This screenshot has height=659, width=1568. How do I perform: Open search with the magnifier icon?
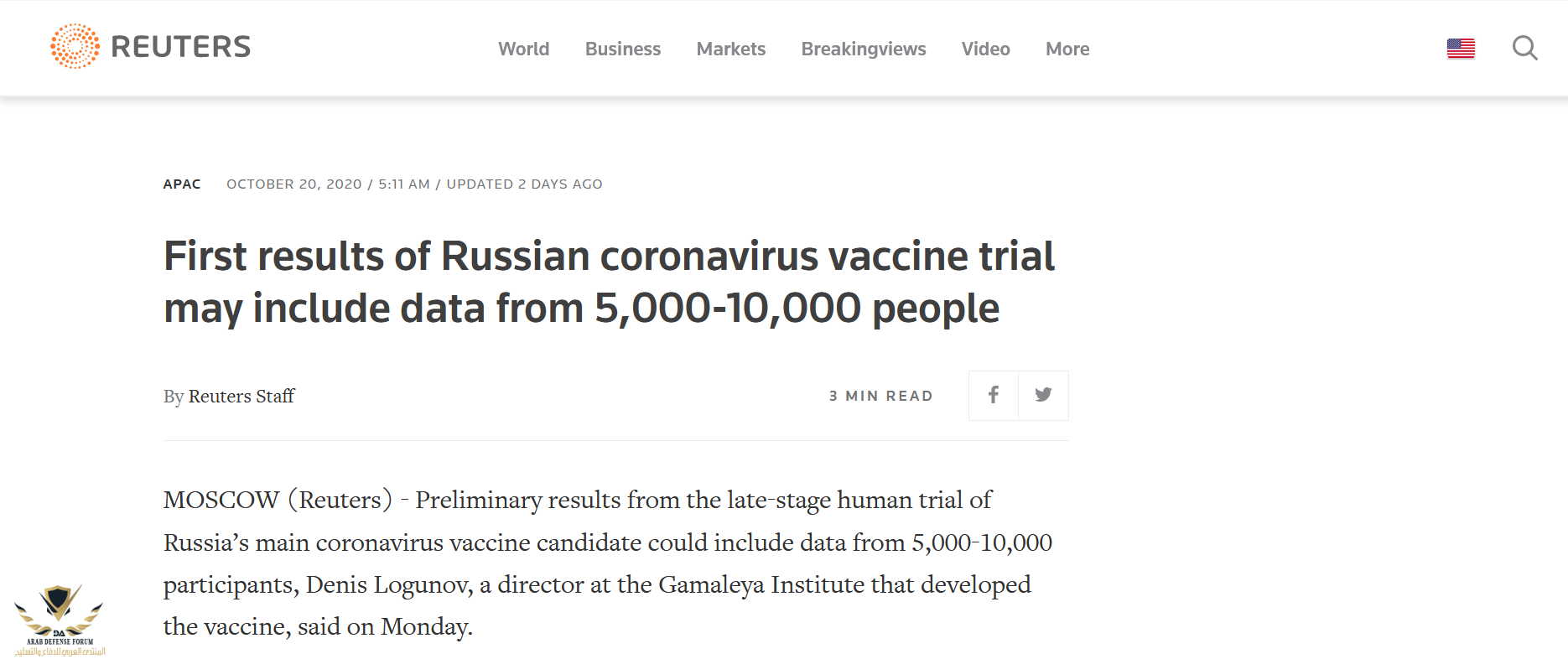1524,49
